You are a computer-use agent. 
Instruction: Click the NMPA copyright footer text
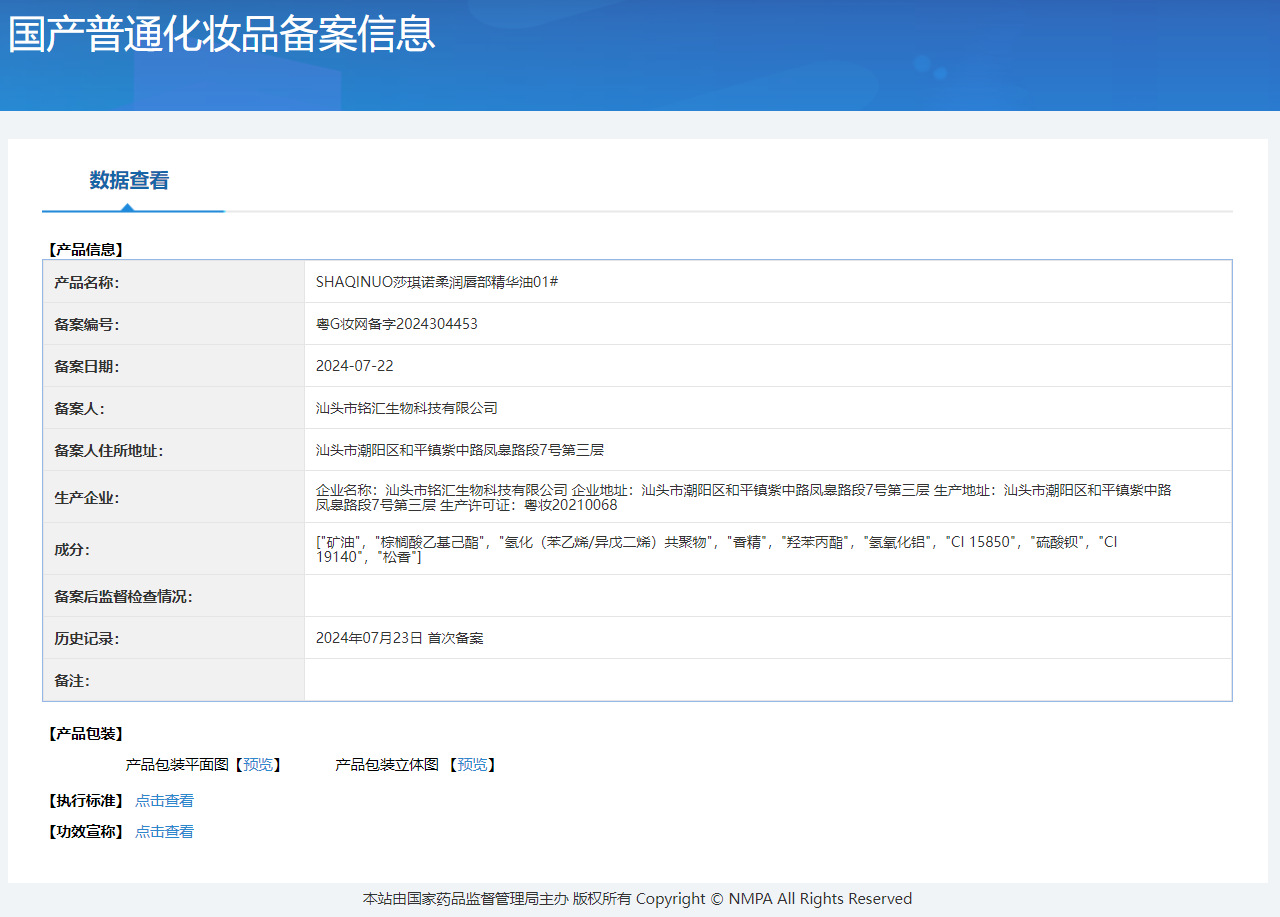pos(637,899)
